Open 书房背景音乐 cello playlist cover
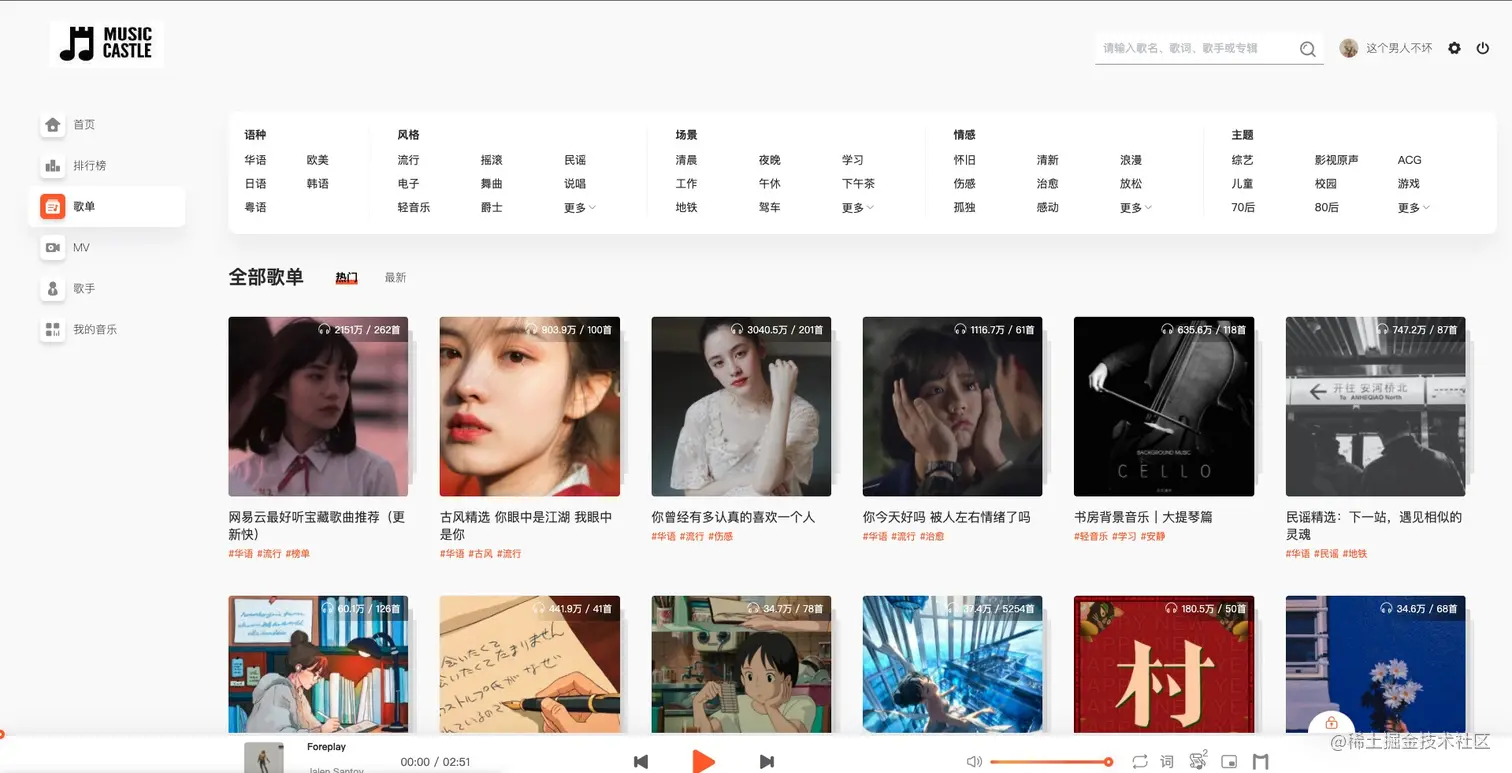The image size is (1512, 773). tap(1164, 406)
